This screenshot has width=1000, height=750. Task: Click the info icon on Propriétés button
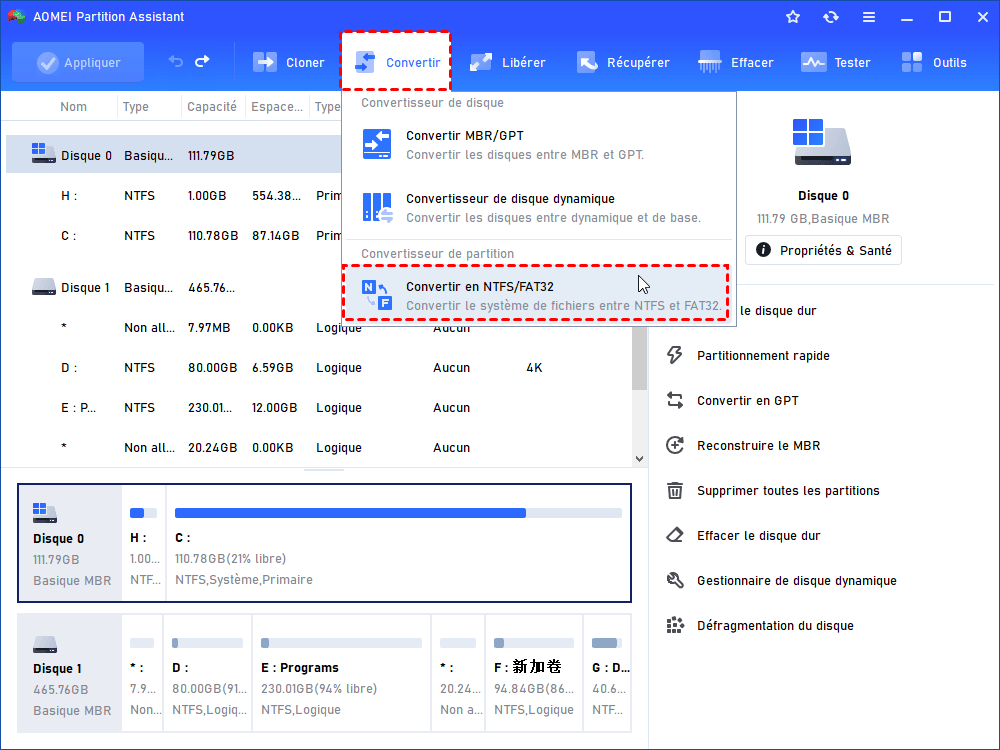(x=763, y=250)
